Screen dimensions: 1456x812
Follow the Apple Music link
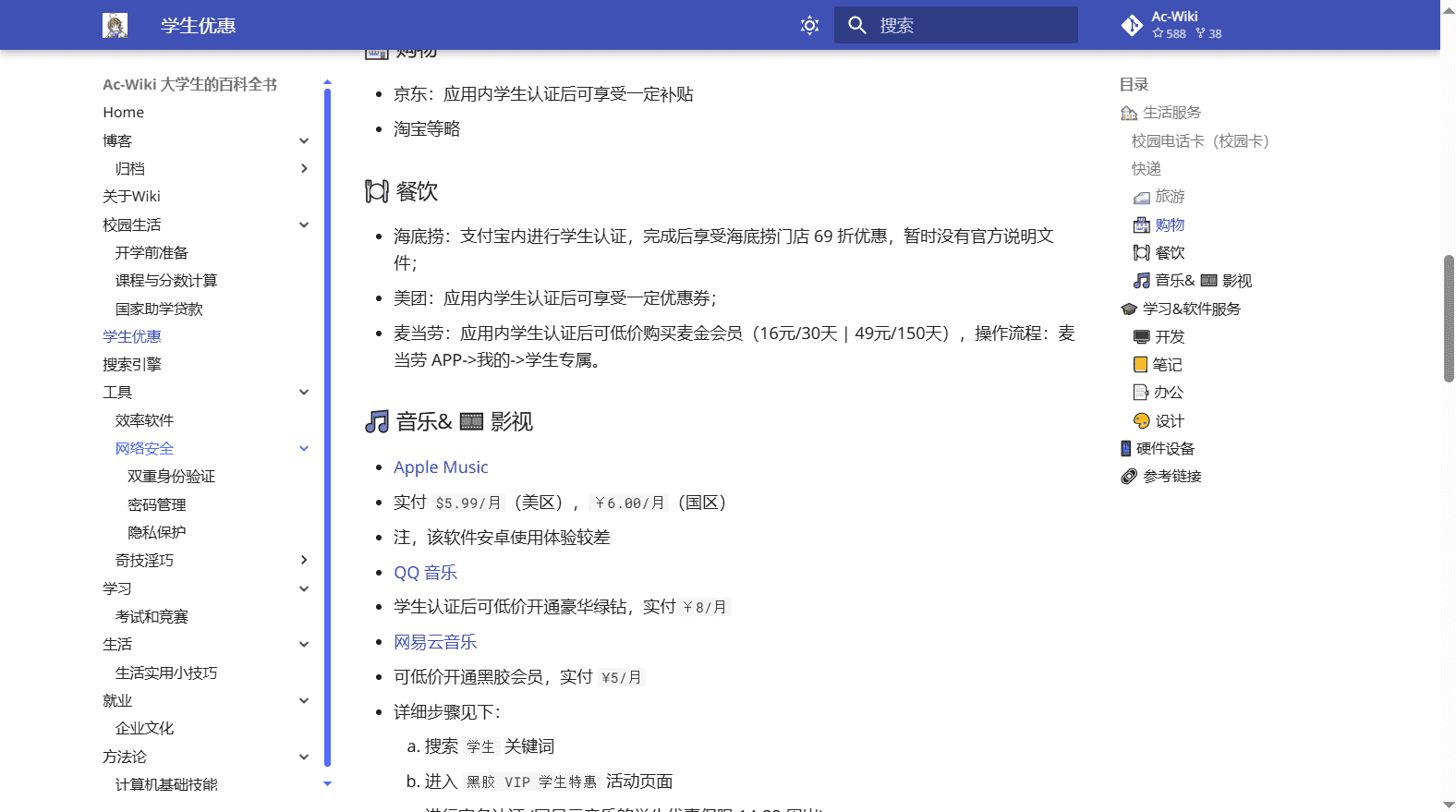(x=441, y=467)
